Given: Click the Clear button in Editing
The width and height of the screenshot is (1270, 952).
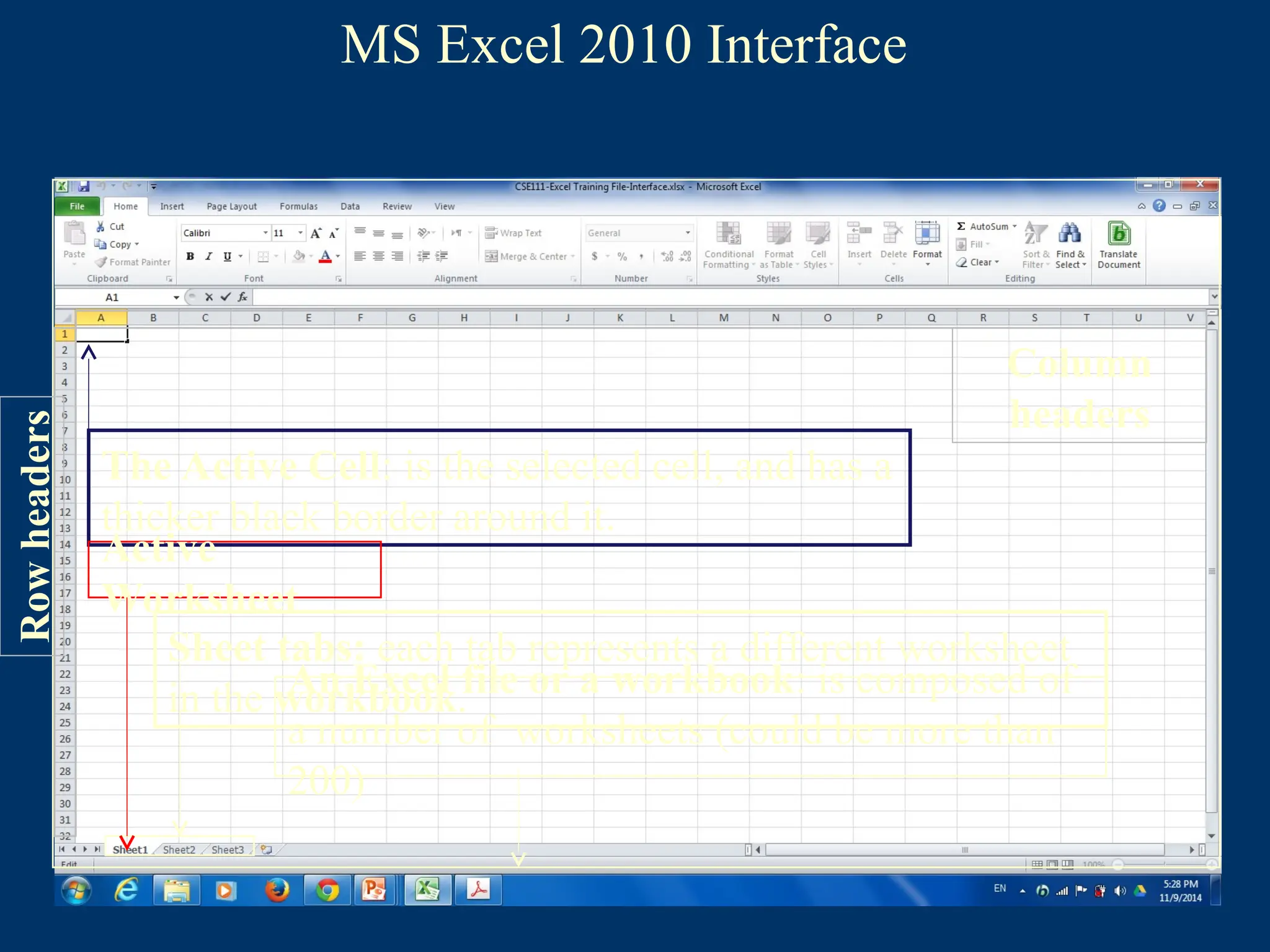Looking at the screenshot, I should coord(977,262).
